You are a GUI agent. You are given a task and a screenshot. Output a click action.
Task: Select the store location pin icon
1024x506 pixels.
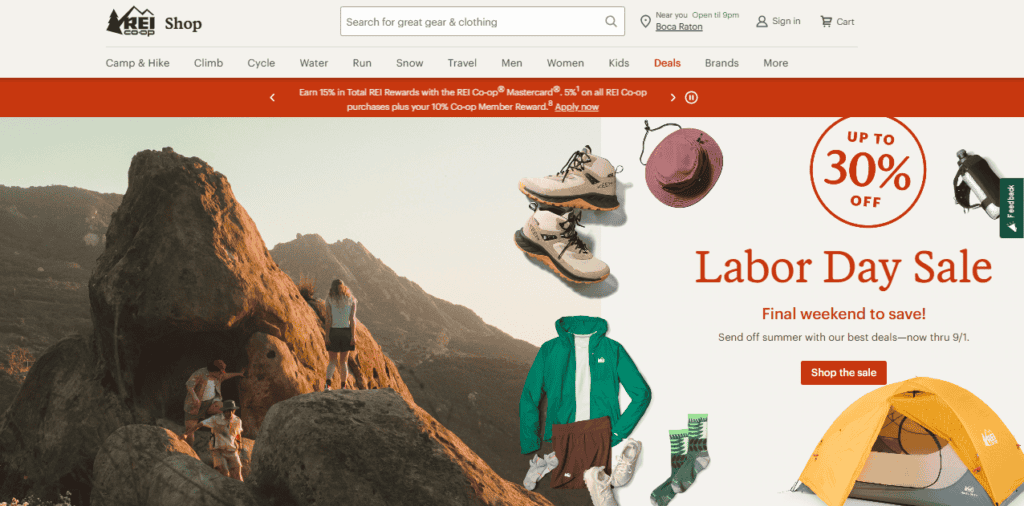[x=645, y=22]
